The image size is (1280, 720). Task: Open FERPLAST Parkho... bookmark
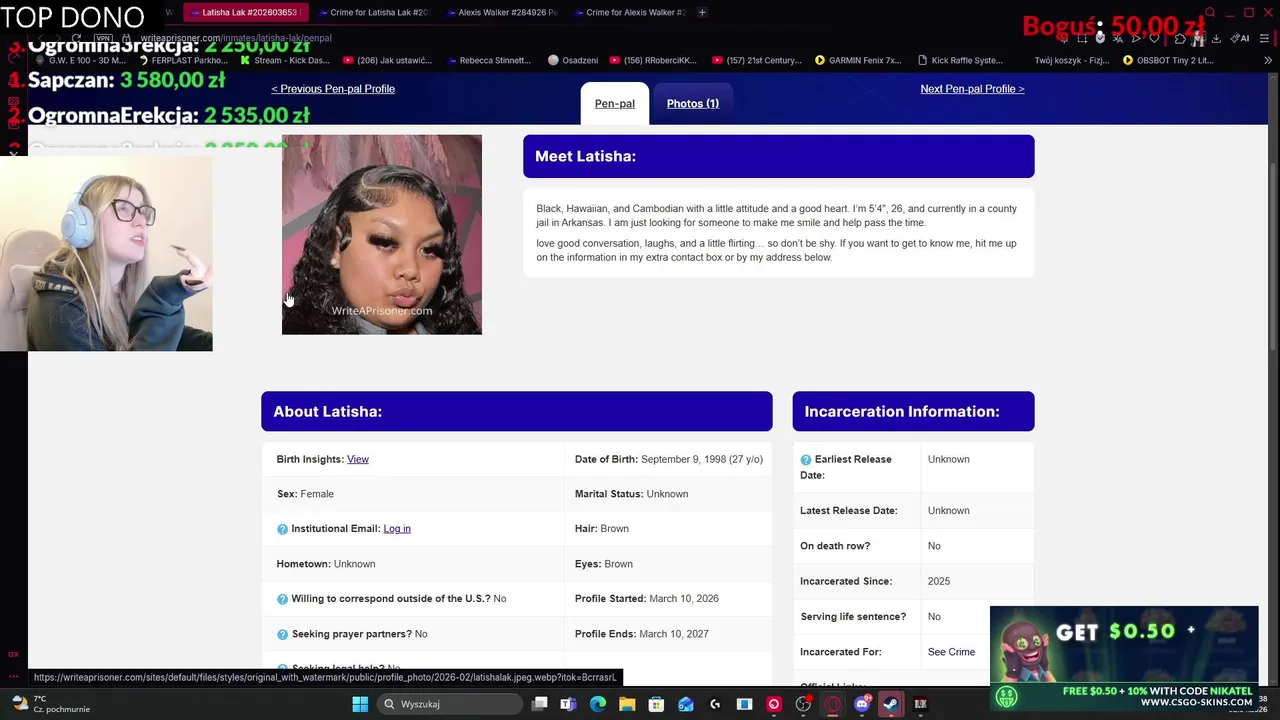point(182,60)
